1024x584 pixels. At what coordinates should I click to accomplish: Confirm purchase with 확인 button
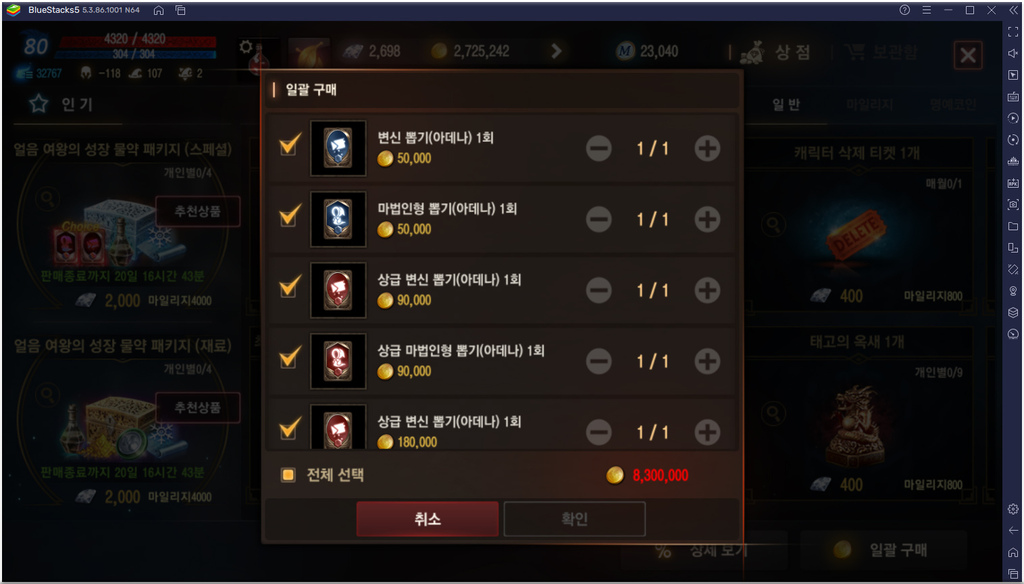click(x=575, y=519)
